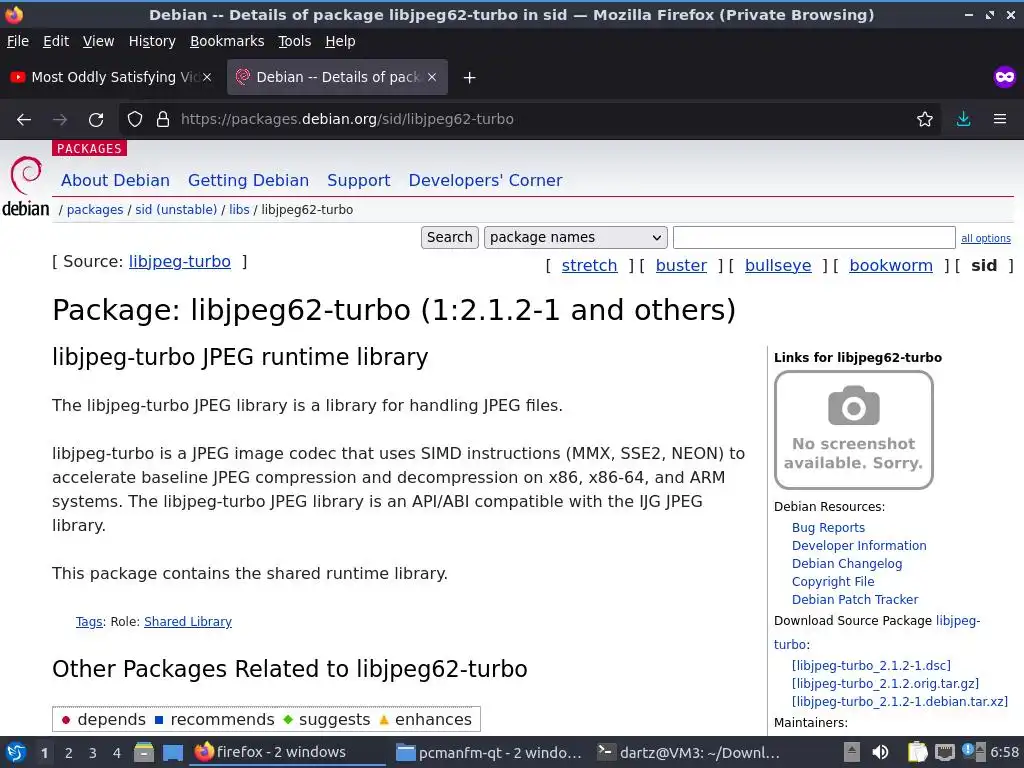The width and height of the screenshot is (1024, 768).
Task: Click the network connection tray icon
Action: click(944, 752)
